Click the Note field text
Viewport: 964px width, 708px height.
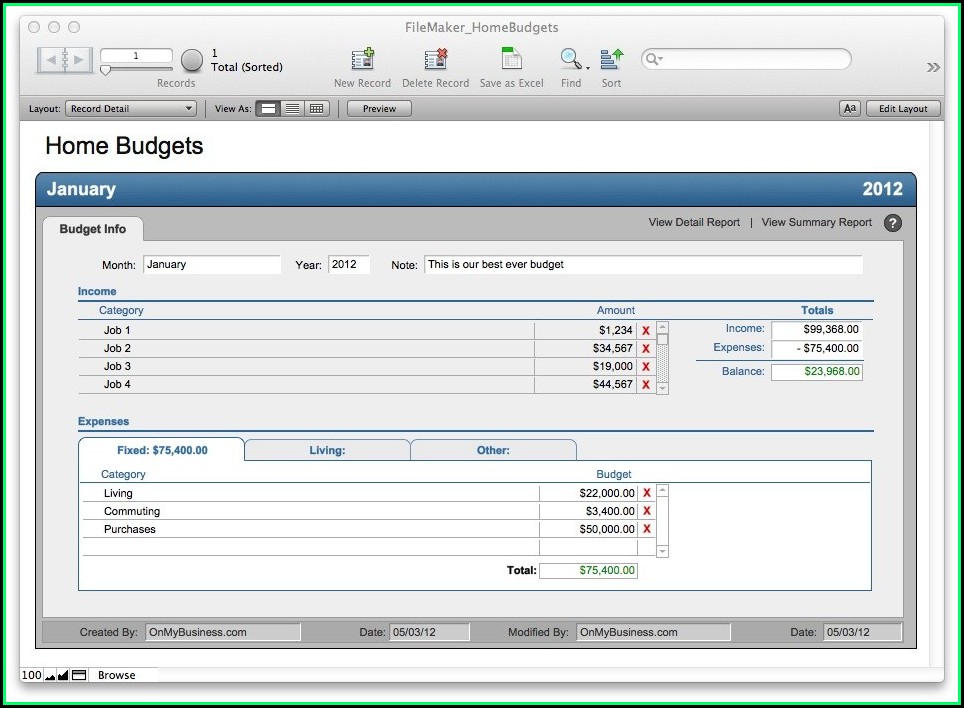[643, 265]
